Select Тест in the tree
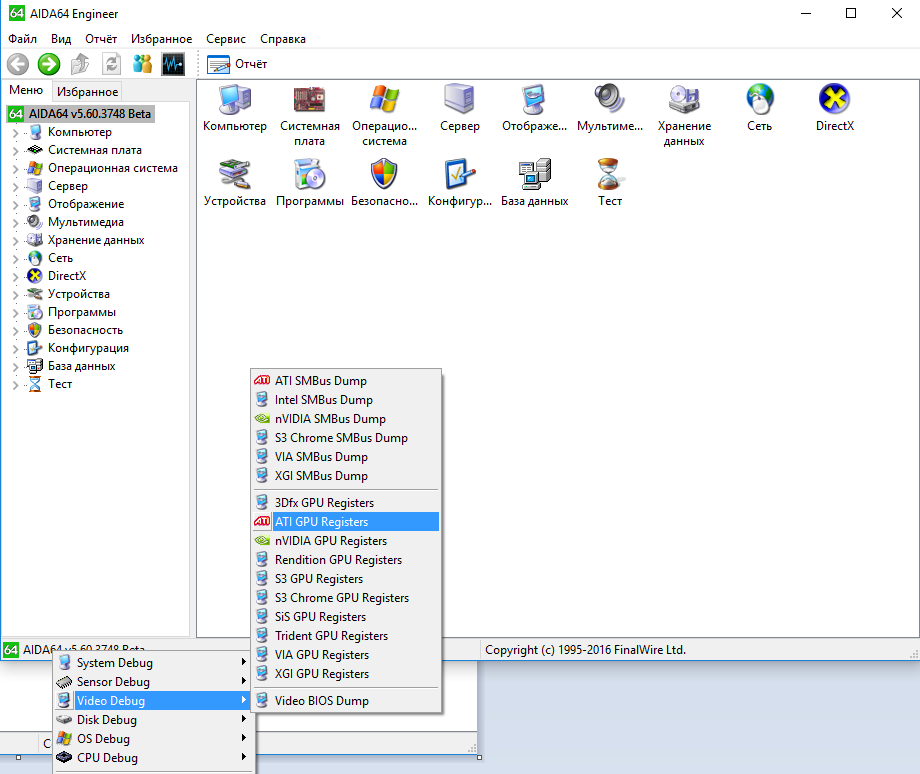 [60, 384]
